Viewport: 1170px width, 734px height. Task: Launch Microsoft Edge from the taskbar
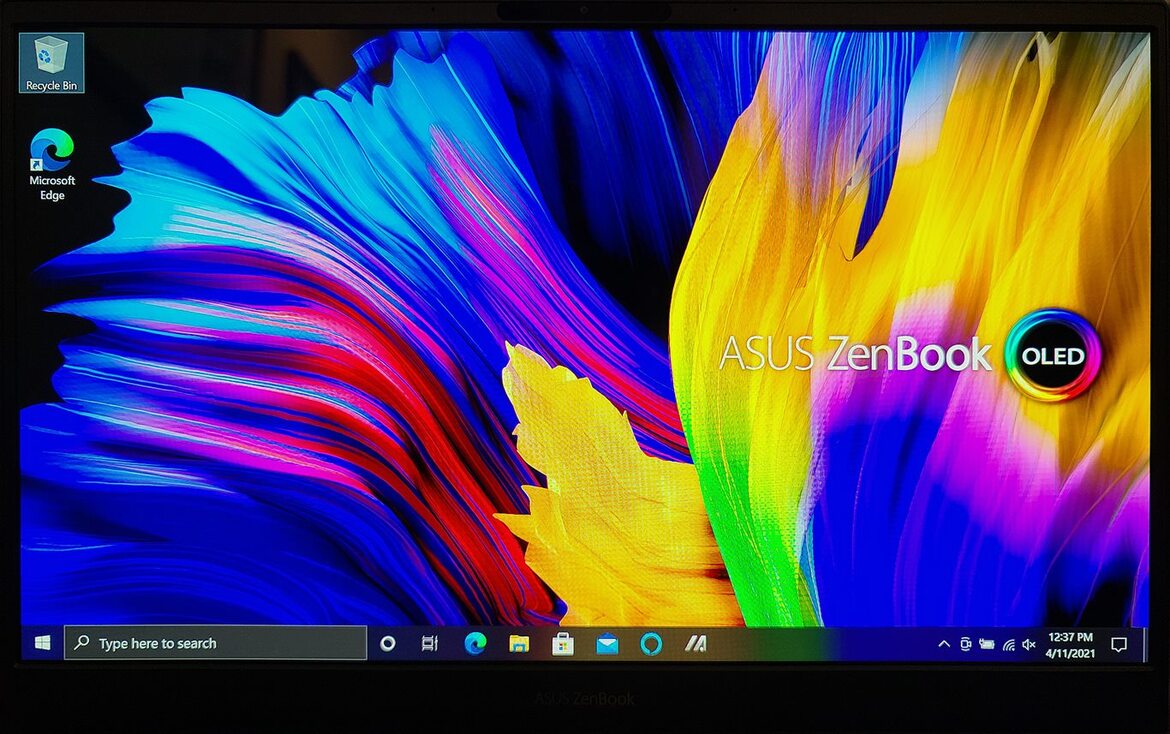(475, 643)
